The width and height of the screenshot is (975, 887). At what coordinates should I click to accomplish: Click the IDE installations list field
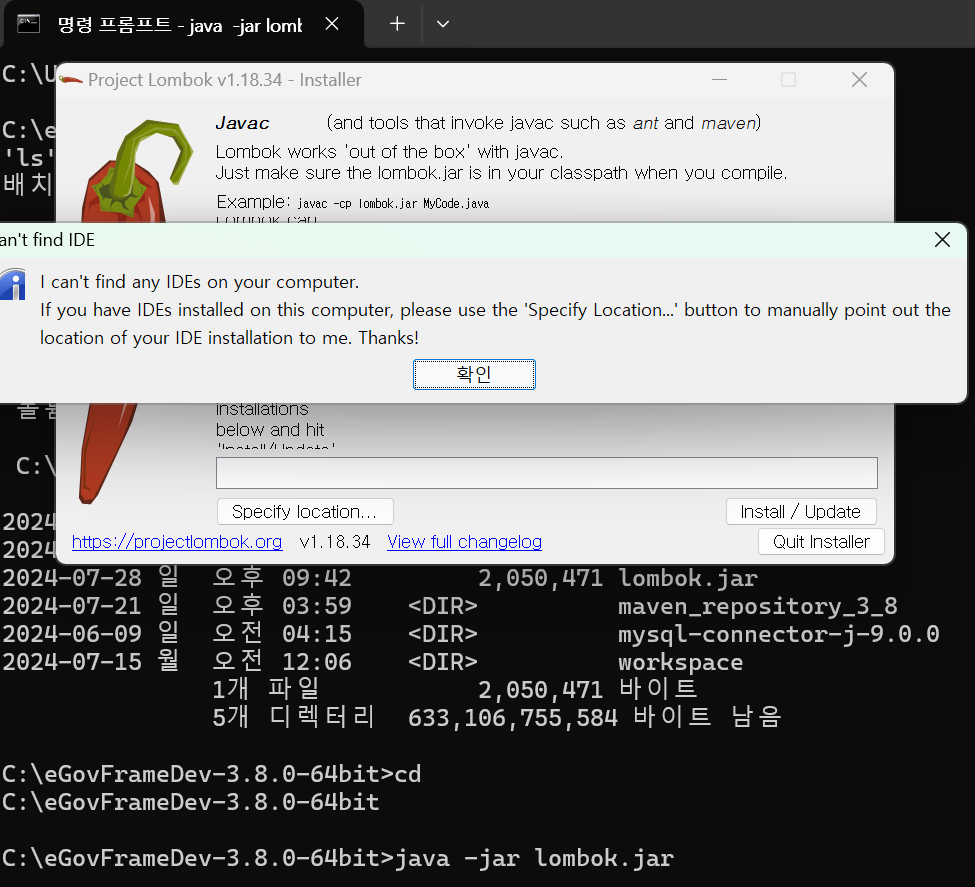coord(547,473)
